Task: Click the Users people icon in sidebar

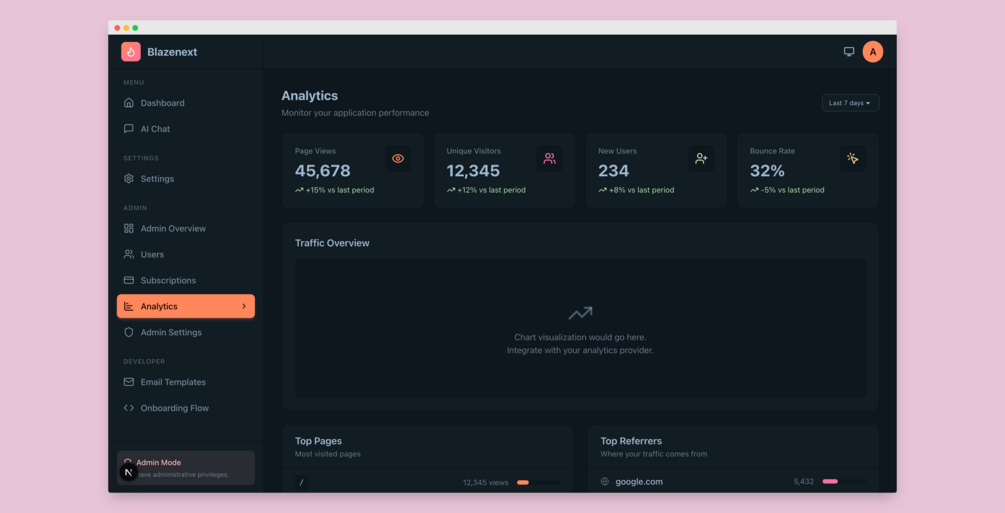Action: (x=129, y=255)
